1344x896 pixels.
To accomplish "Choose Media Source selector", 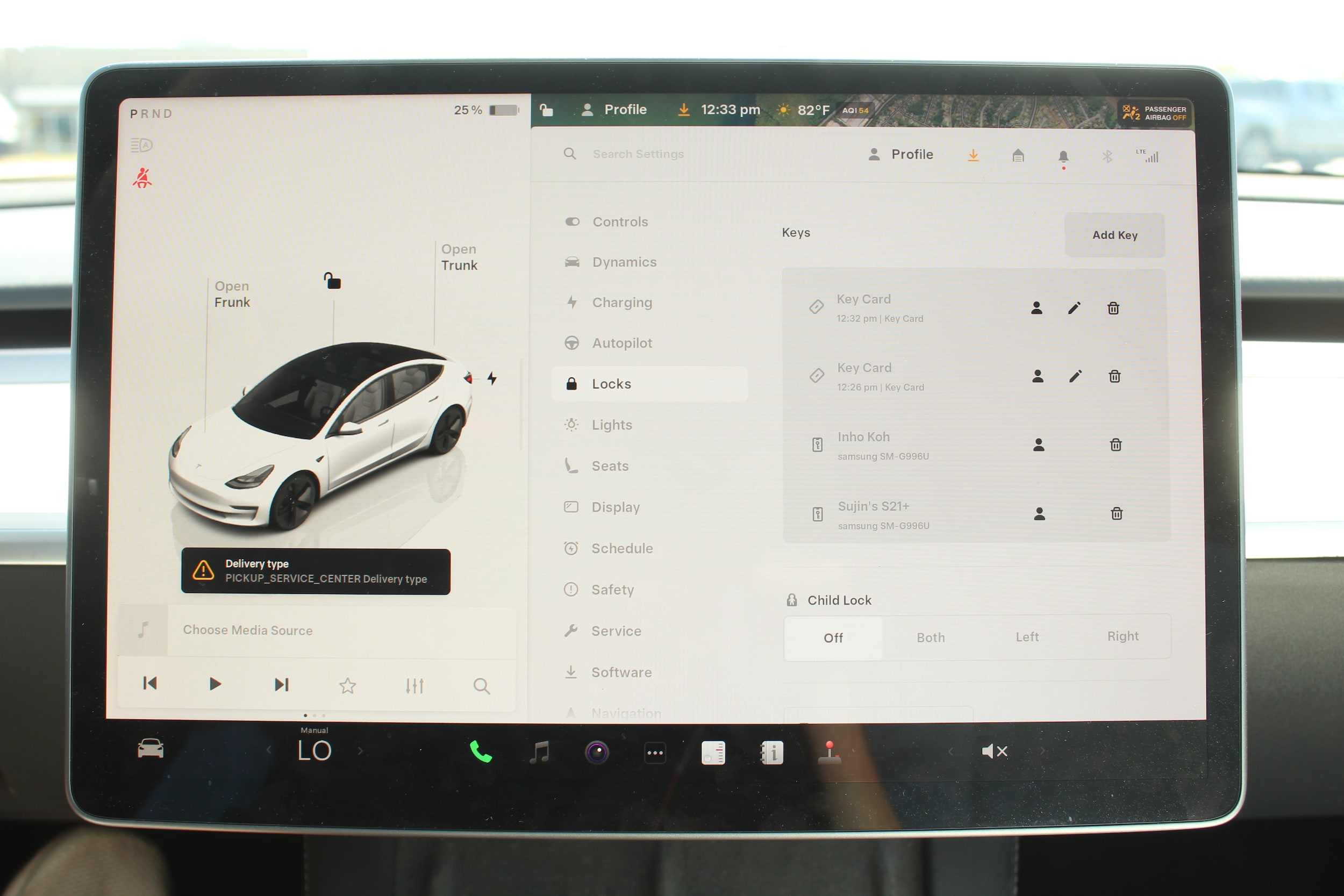I will (318, 630).
